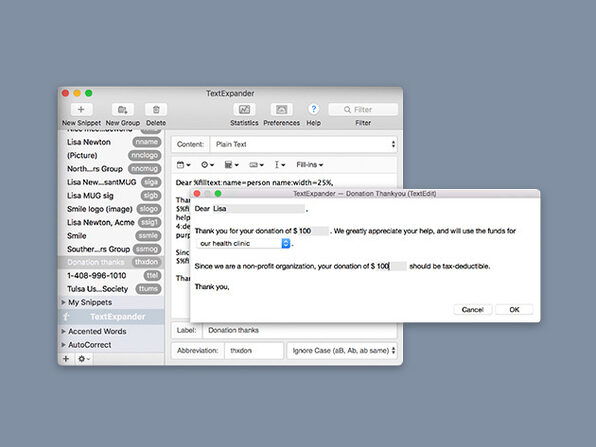Click OK in the fill-in dialog
The image size is (596, 447).
(x=514, y=309)
